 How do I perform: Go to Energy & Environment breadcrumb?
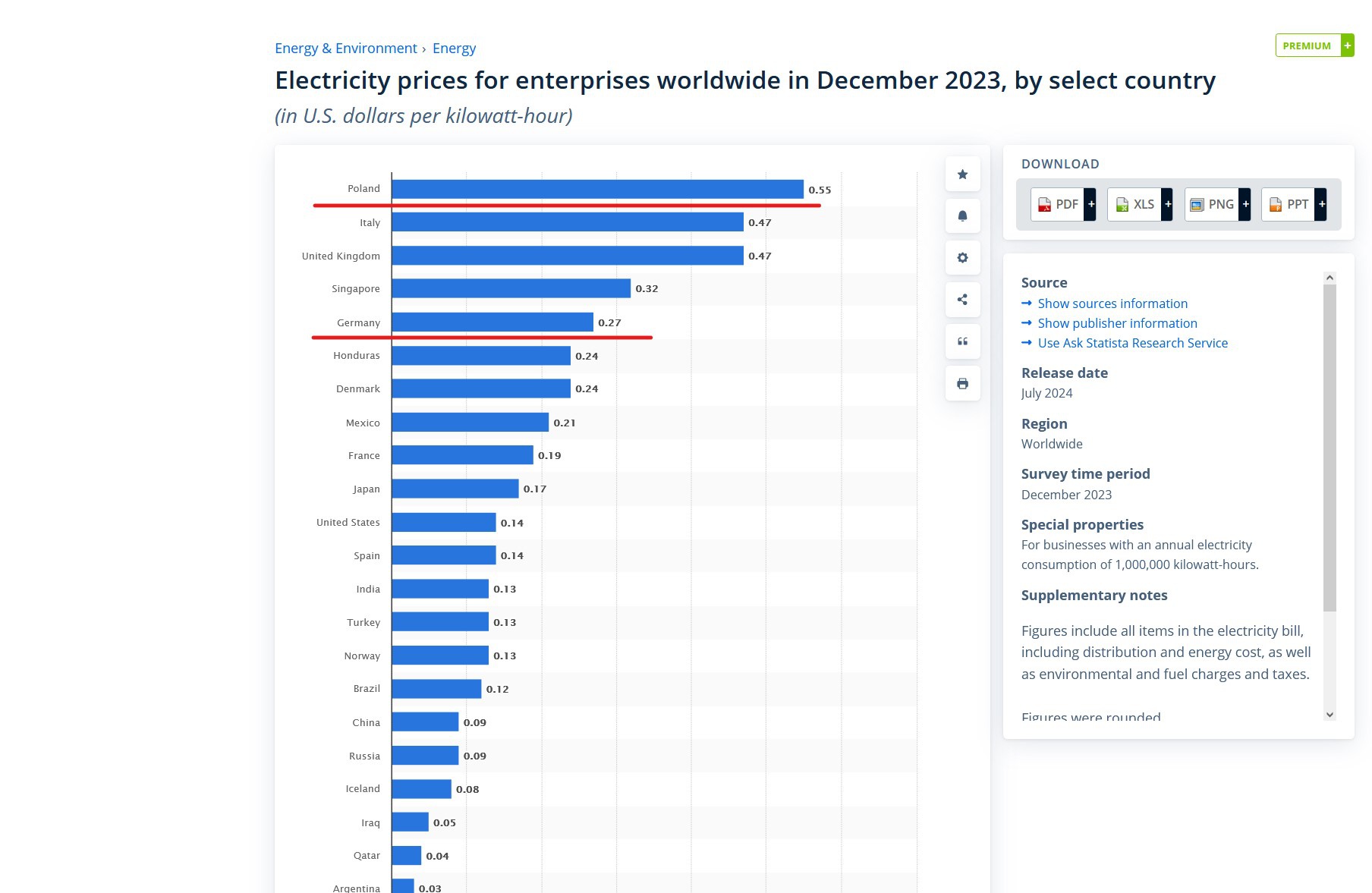tap(345, 49)
